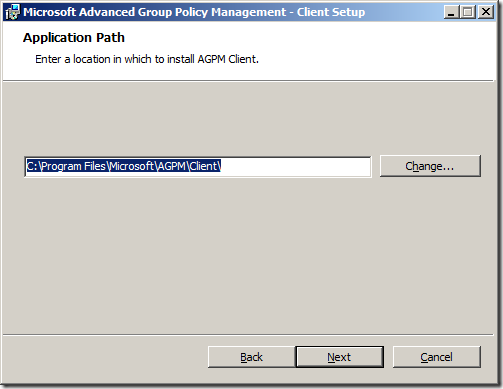Place cursor in "AGPM" path segment
The width and height of the screenshot is (503, 389).
point(171,166)
